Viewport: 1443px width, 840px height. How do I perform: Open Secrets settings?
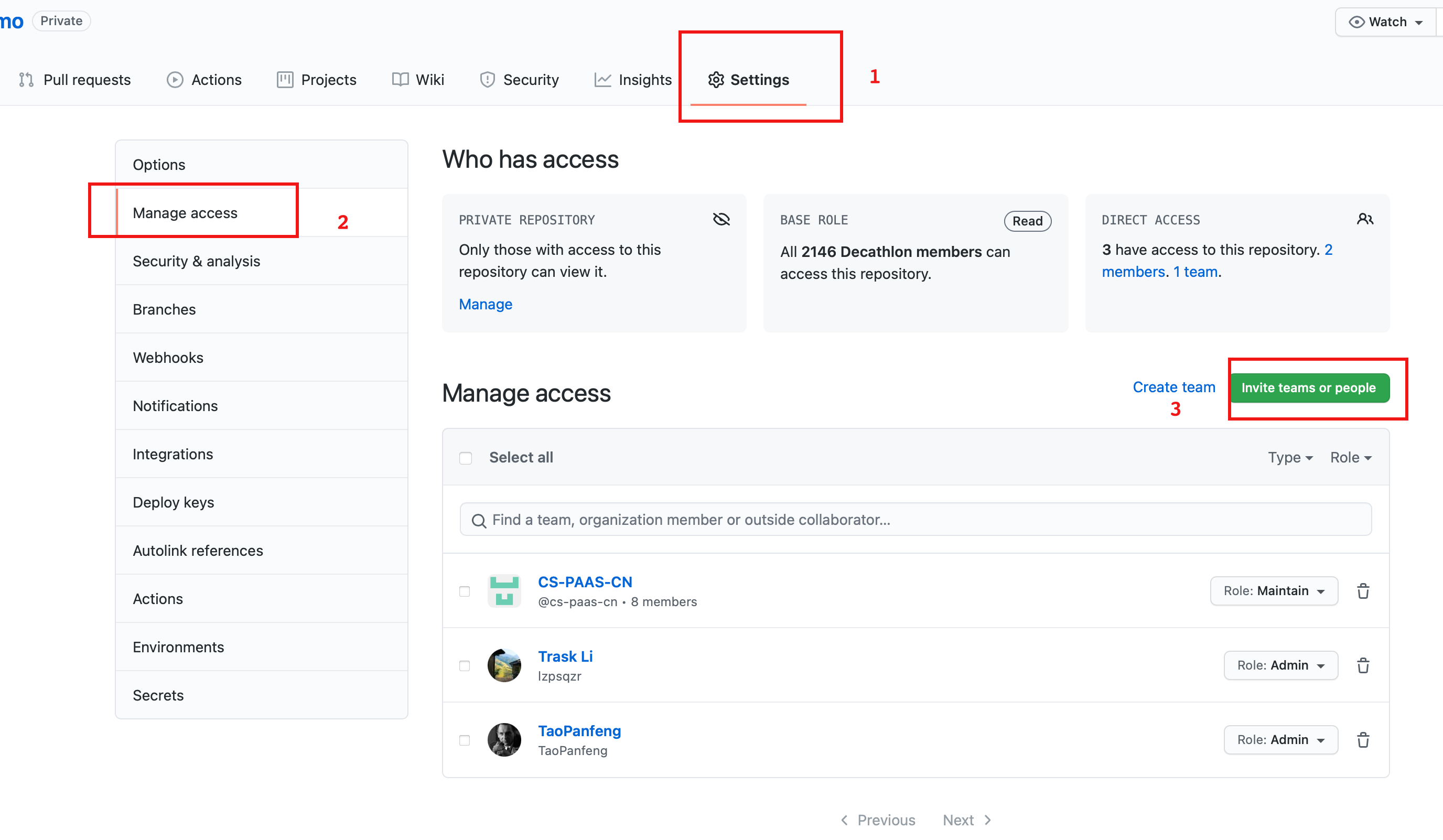pos(262,695)
